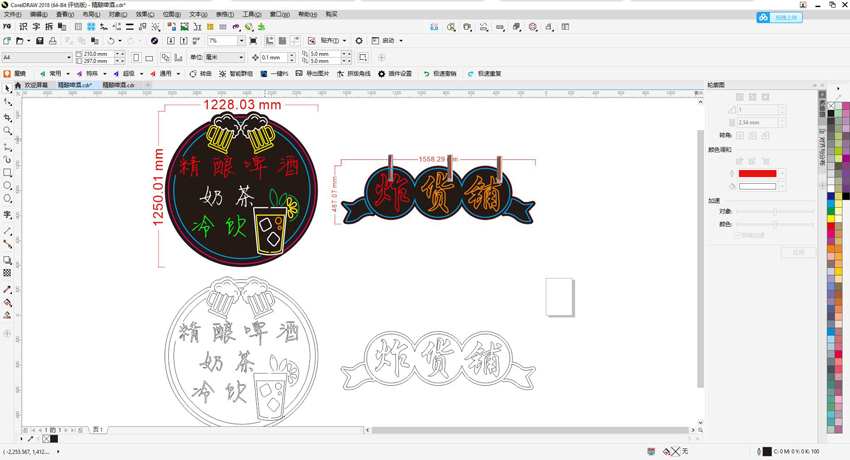Toggle the show grid button
The width and height of the screenshot is (850, 460).
282,41
